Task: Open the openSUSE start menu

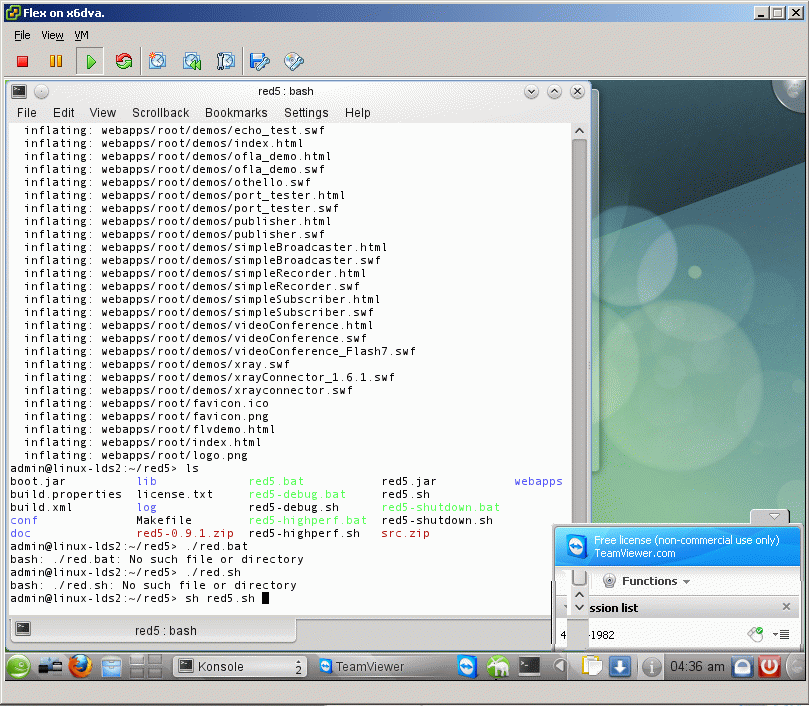Action: [19, 667]
